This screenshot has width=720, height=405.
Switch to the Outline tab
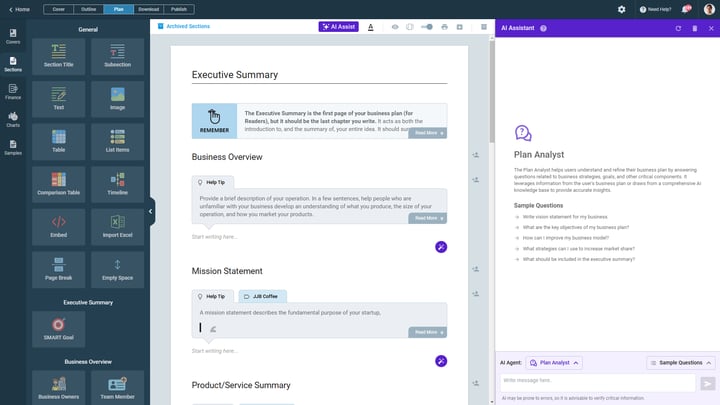coord(89,9)
